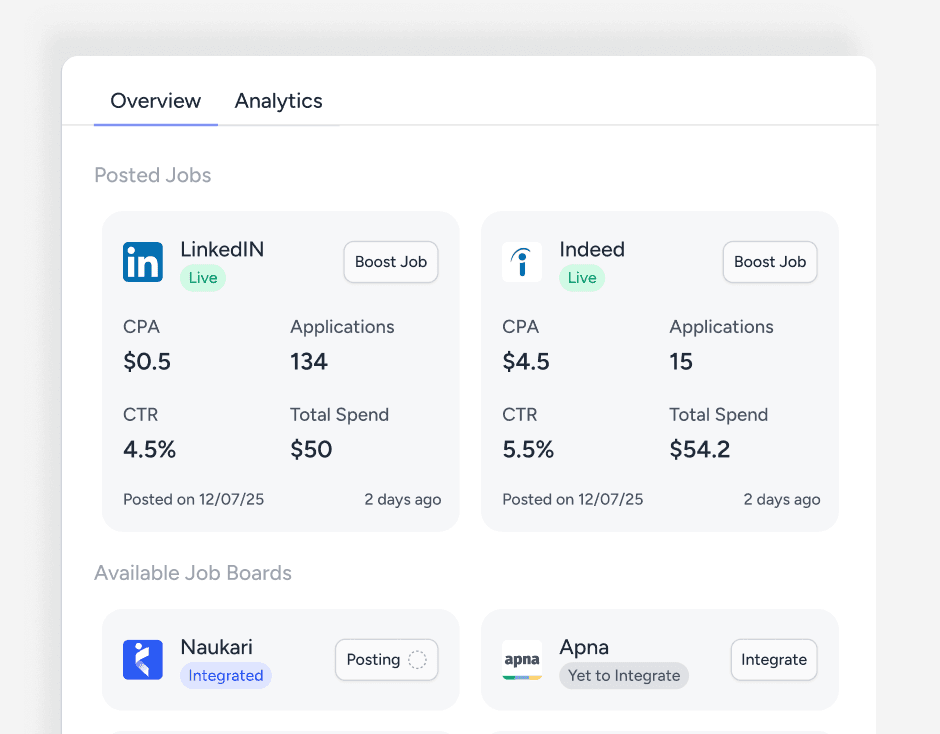This screenshot has width=940, height=734.
Task: Click the Applications label in LinkedIN card
Action: [x=342, y=327]
